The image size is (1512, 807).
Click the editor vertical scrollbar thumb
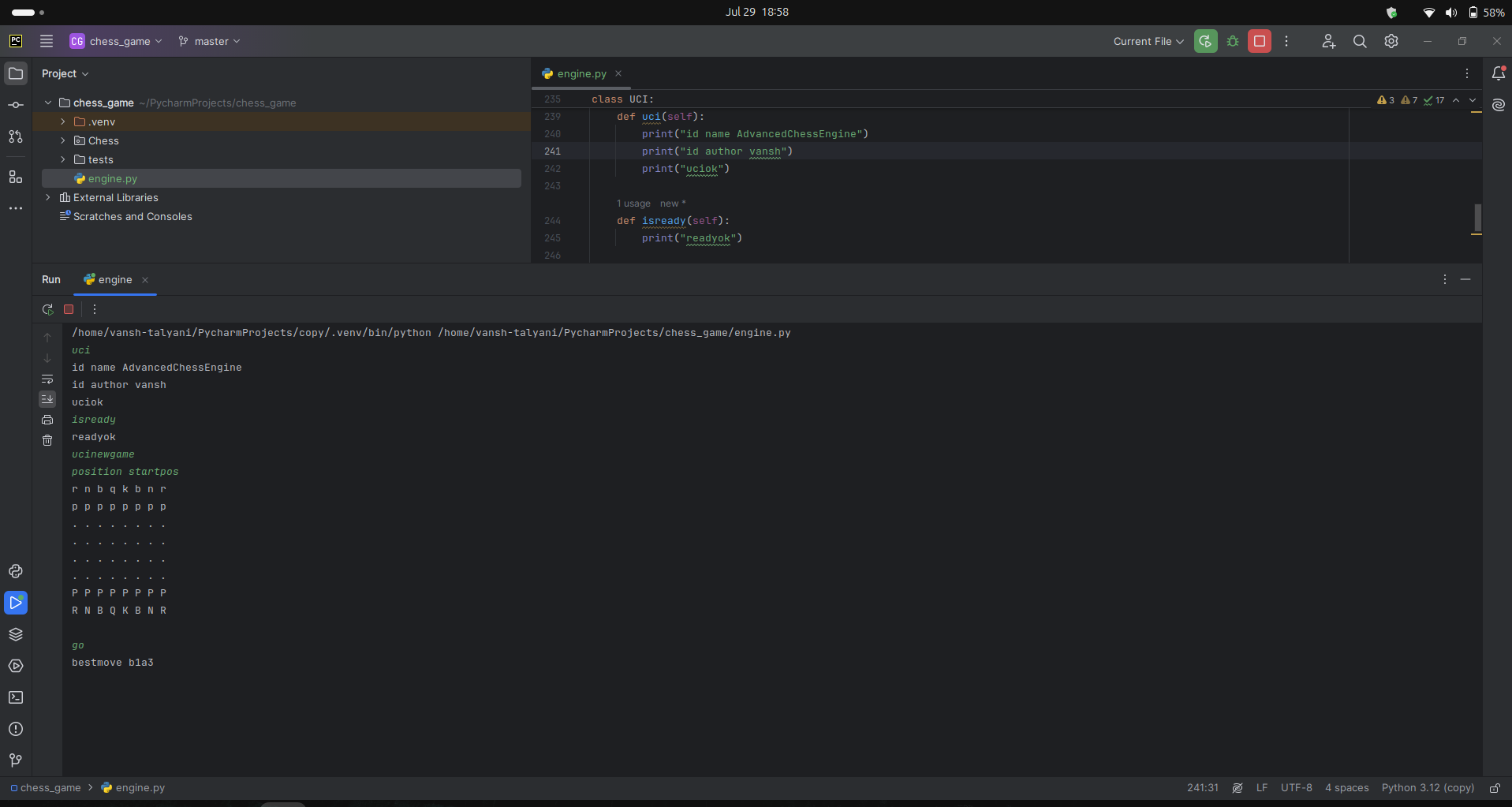click(x=1477, y=218)
